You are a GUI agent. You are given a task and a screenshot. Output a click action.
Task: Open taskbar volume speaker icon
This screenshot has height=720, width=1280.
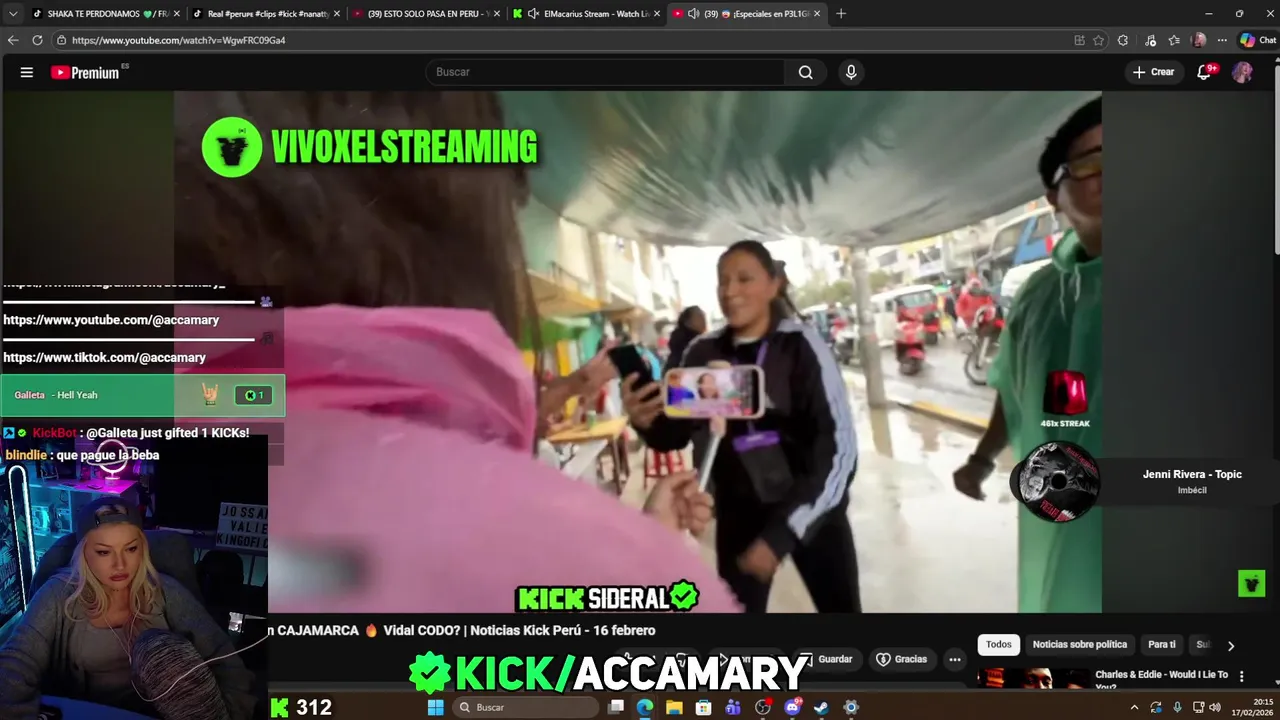[x=1214, y=707]
